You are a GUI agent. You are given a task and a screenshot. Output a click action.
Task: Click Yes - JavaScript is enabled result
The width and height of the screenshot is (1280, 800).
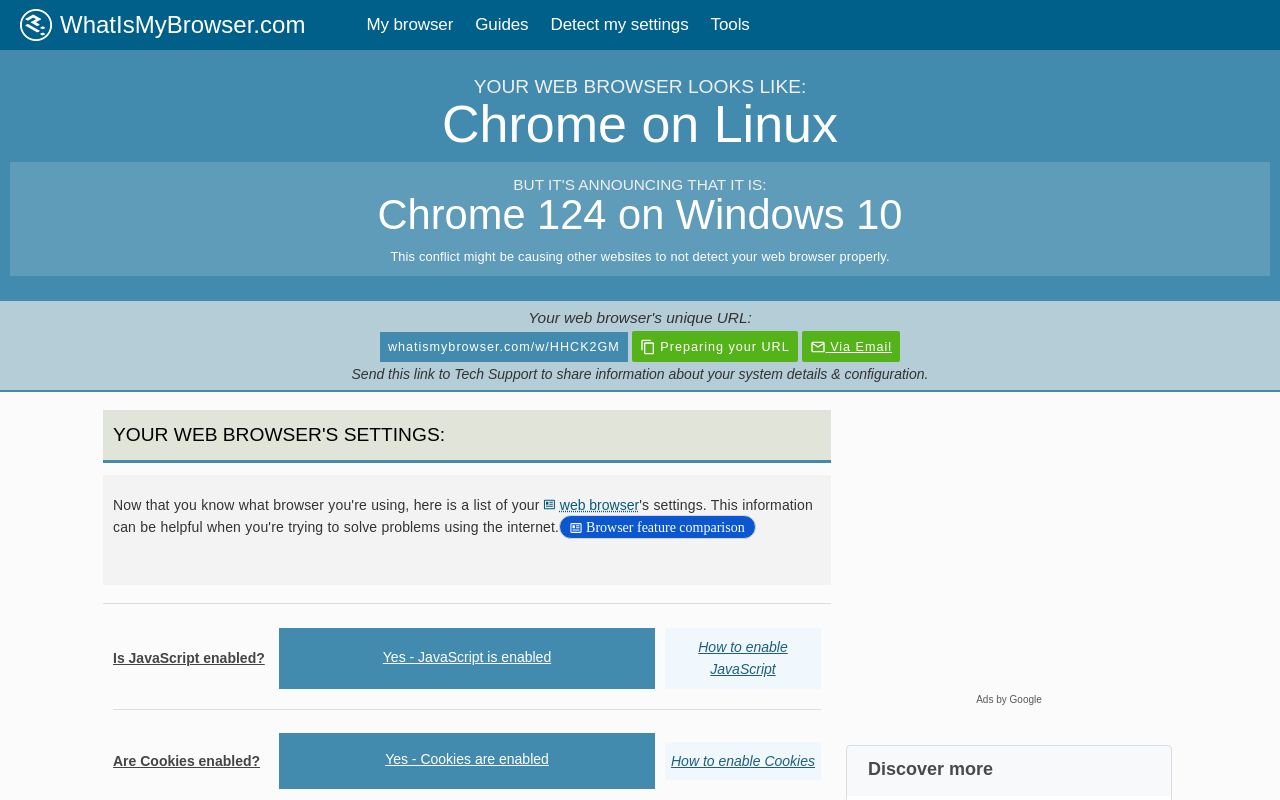(467, 658)
